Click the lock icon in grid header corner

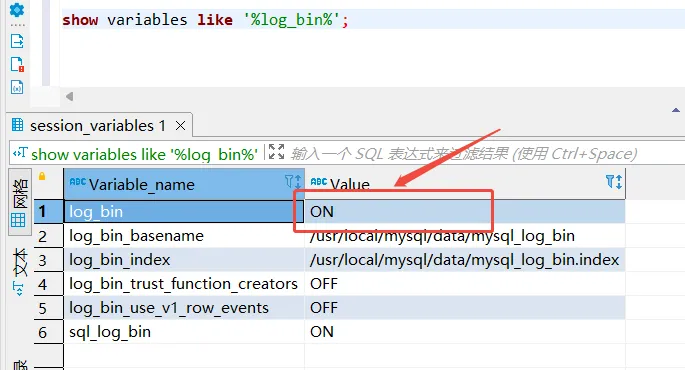[x=42, y=176]
